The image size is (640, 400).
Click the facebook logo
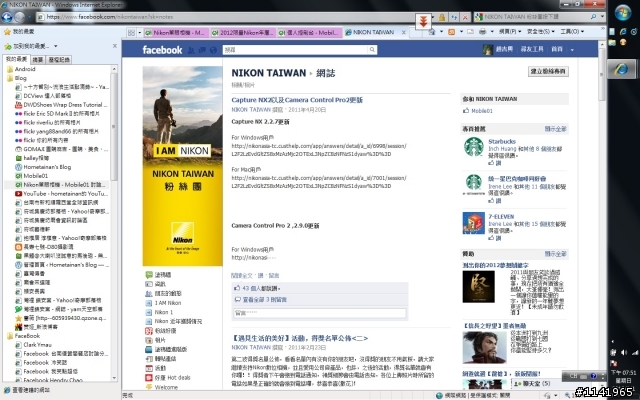pyautogui.click(x=162, y=50)
